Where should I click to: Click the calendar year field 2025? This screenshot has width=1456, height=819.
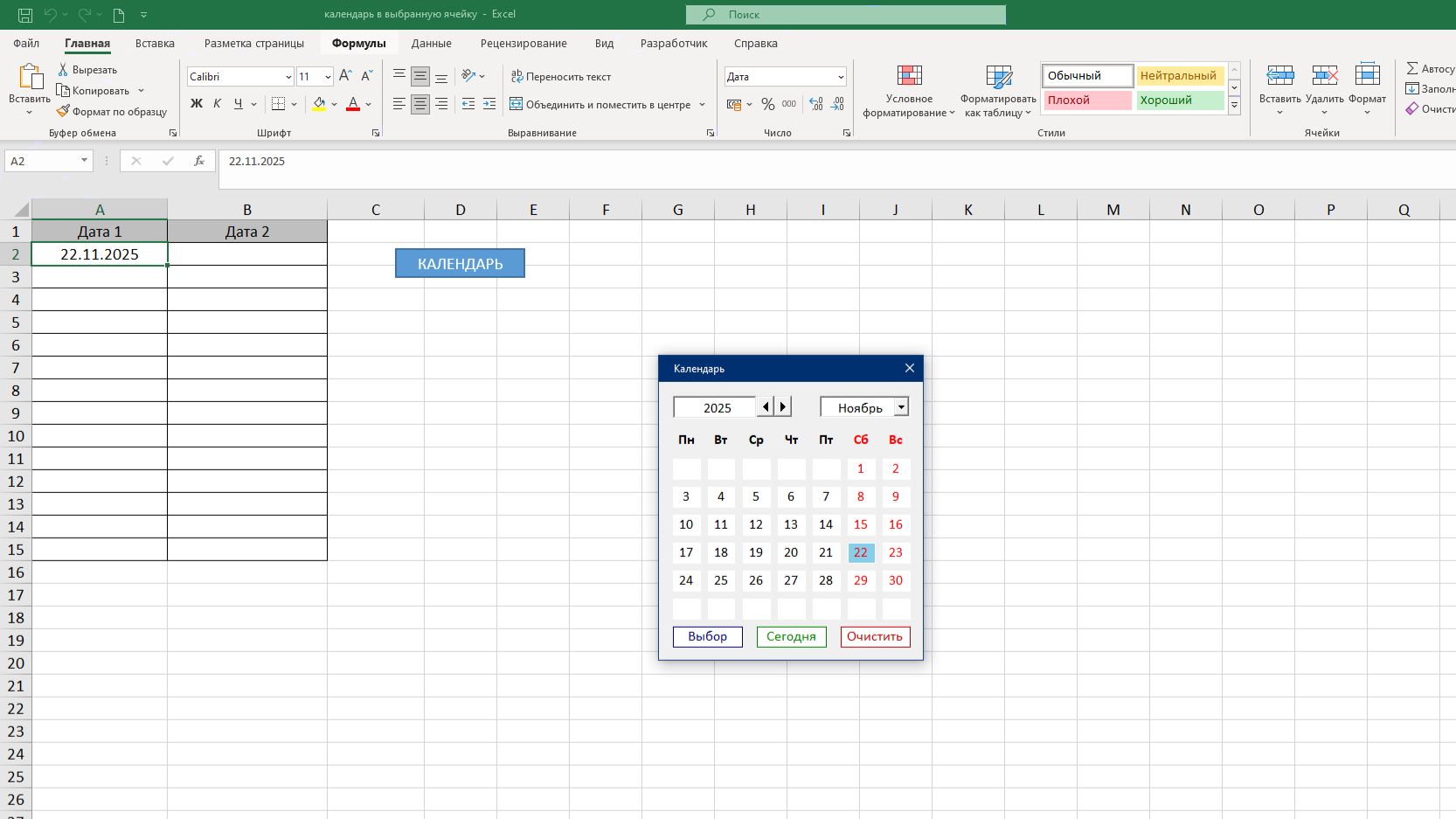point(715,407)
